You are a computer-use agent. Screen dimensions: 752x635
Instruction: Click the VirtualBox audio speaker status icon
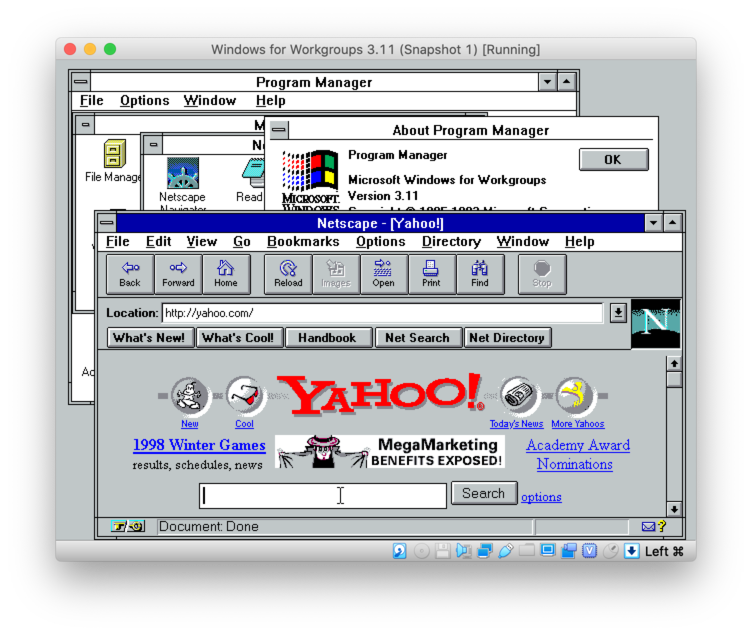click(x=463, y=551)
